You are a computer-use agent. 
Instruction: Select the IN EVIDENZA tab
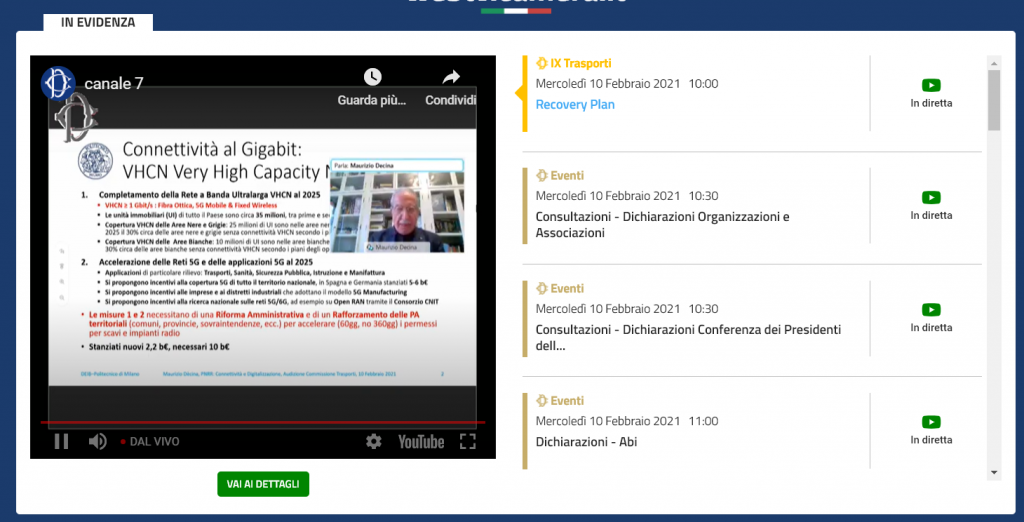pos(98,22)
